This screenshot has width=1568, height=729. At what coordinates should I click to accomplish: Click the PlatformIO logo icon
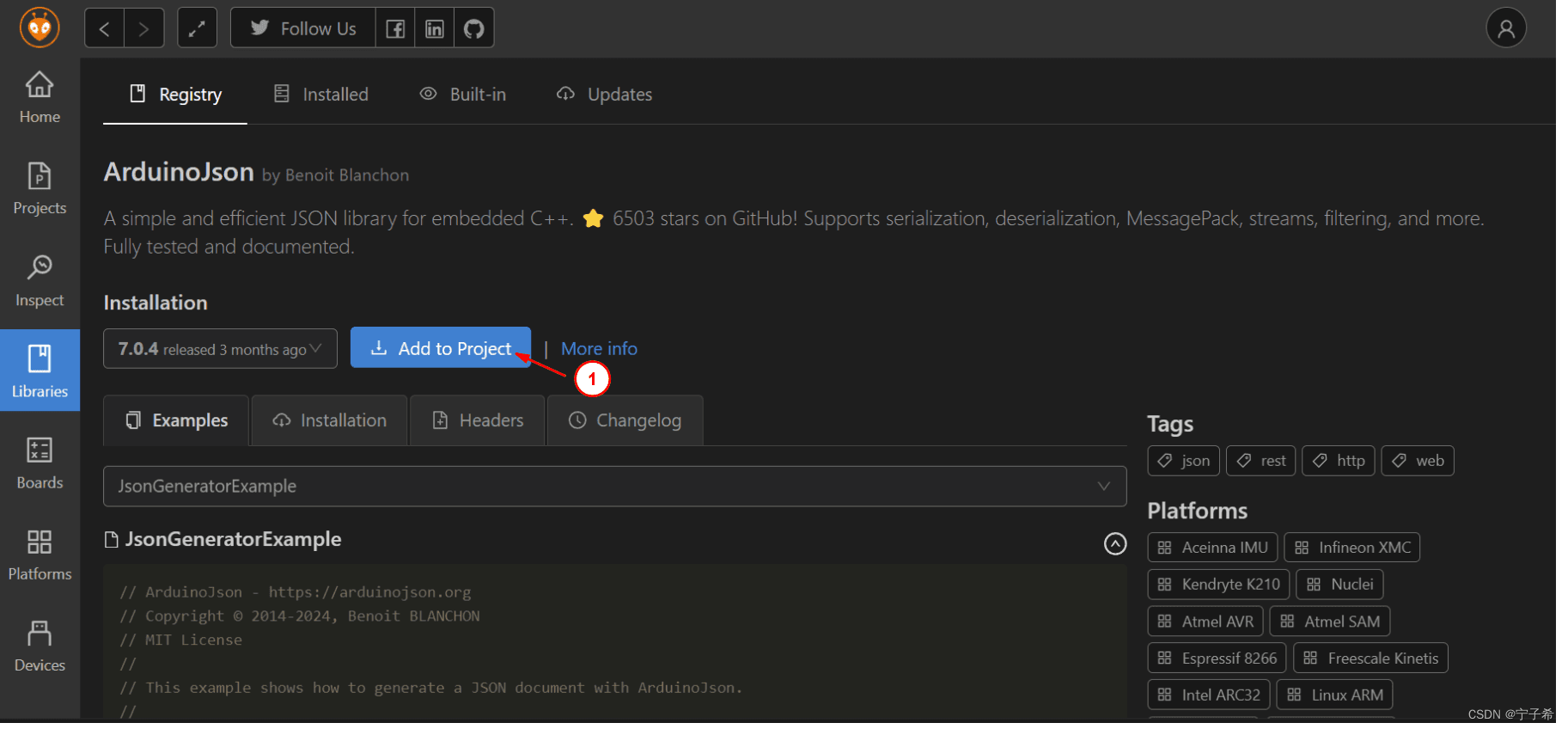click(x=40, y=28)
